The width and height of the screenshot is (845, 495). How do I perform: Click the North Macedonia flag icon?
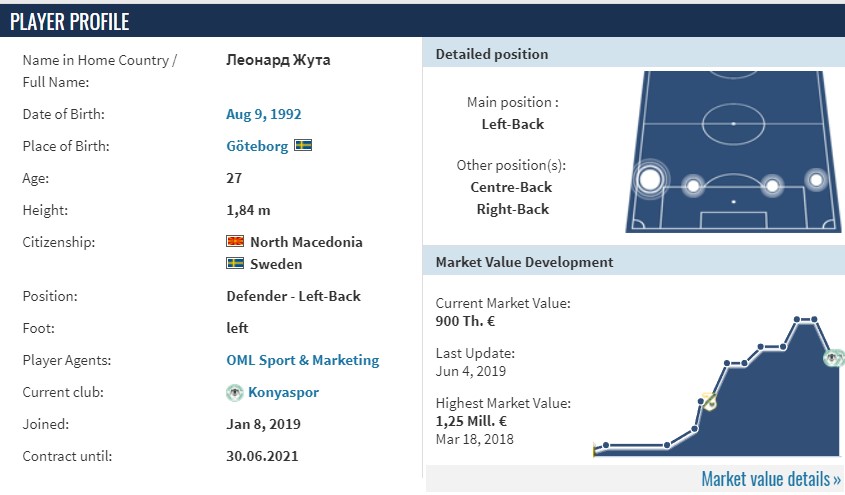pos(235,241)
